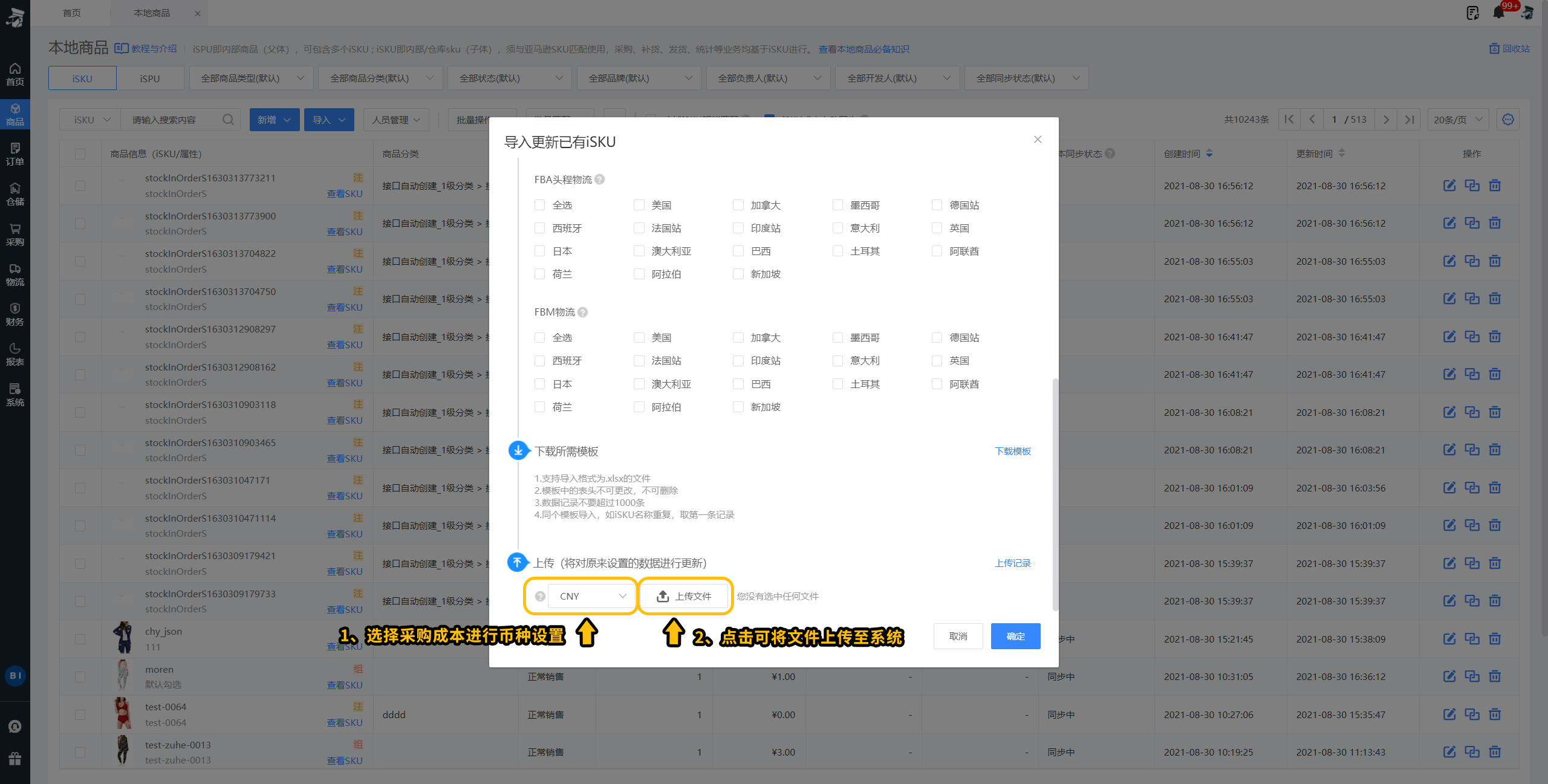Screen dimensions: 1548x784
Task: Open the 订单 orders sidebar icon
Action: pos(15,154)
